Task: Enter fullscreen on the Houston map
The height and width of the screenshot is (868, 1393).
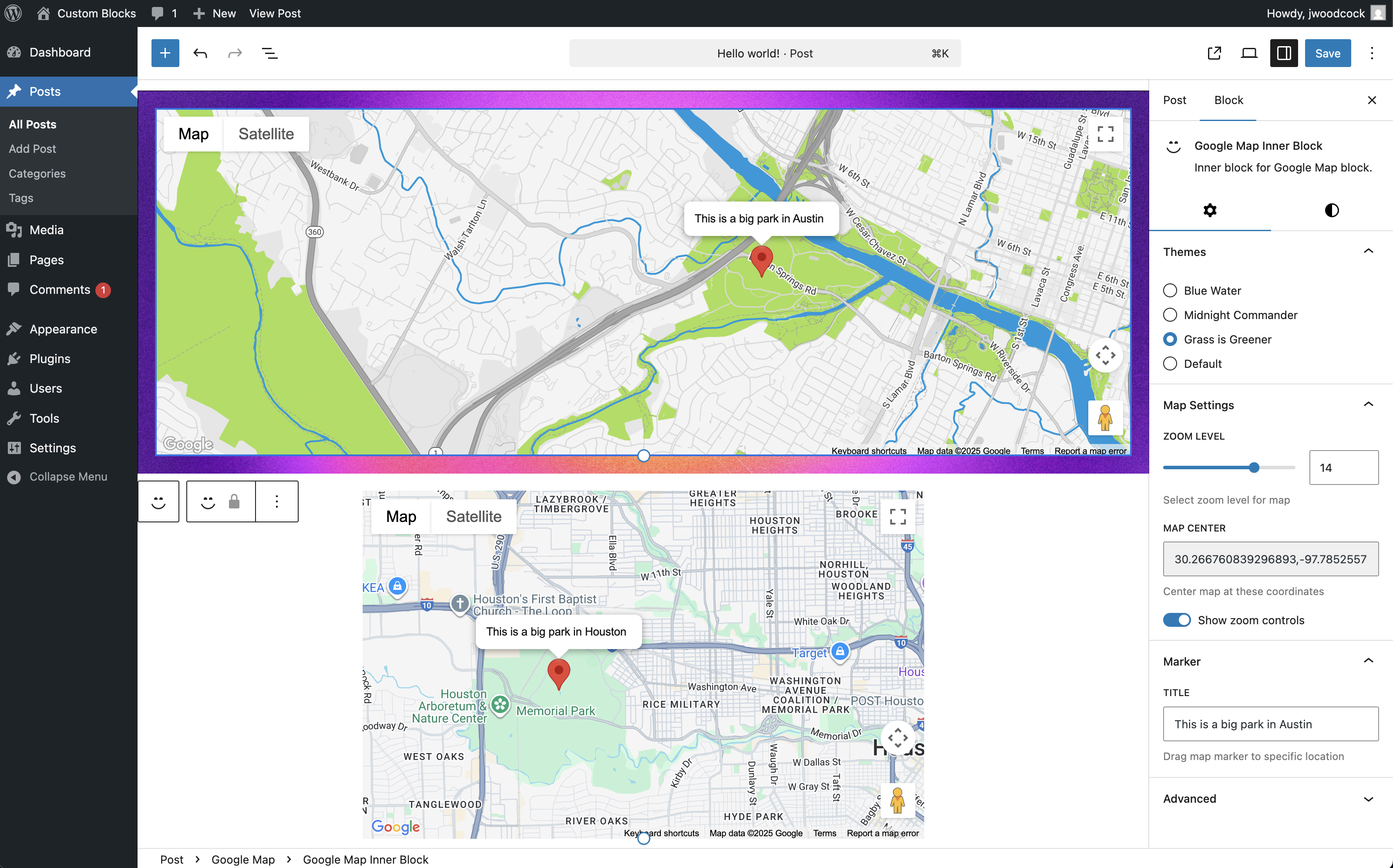Action: click(x=898, y=517)
